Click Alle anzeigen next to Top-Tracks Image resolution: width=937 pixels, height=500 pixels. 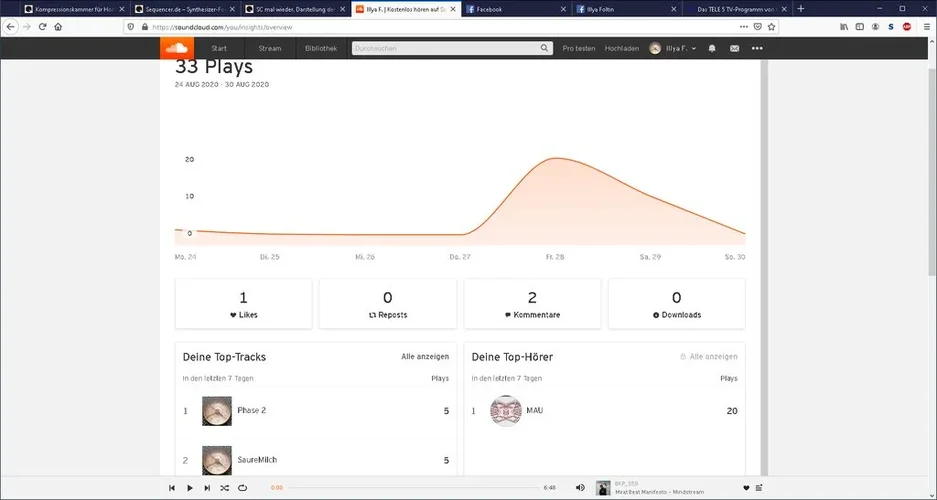425,357
